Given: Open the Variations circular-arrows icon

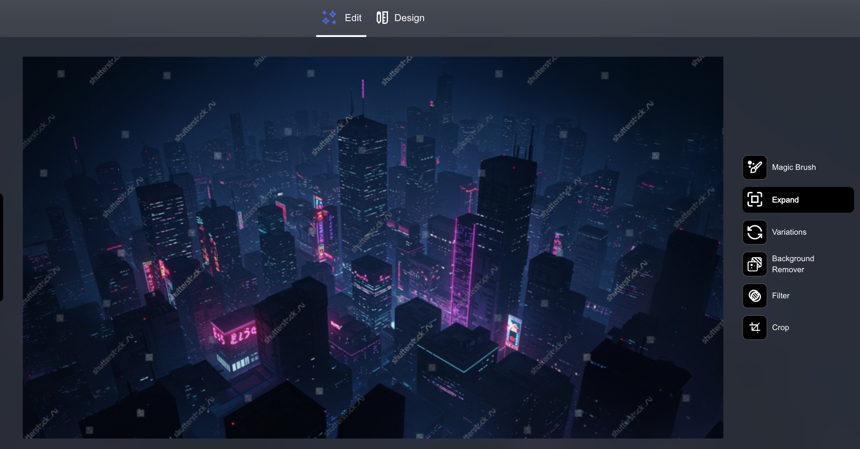Looking at the screenshot, I should click(754, 232).
